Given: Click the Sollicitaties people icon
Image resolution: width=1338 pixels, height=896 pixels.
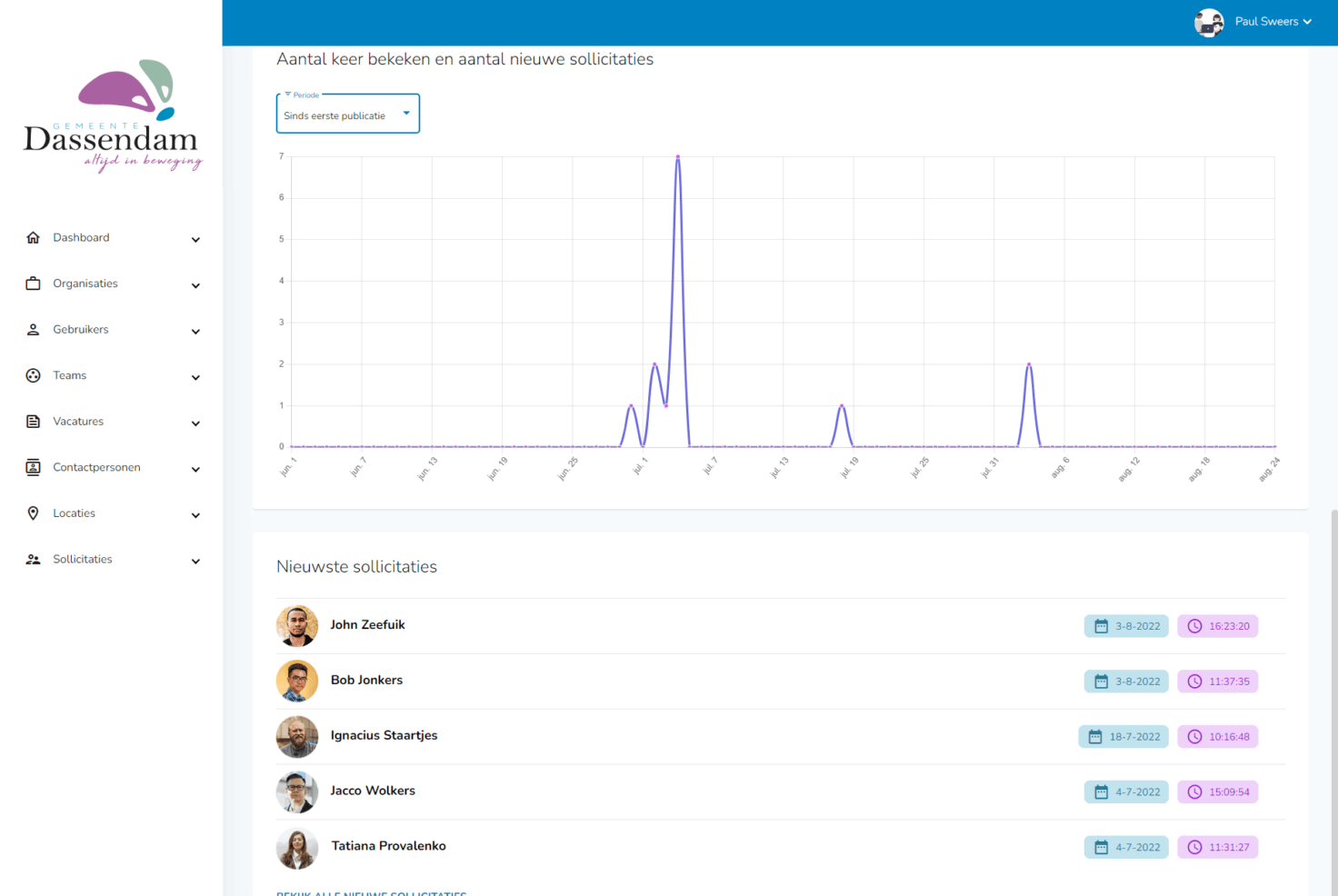Looking at the screenshot, I should click(34, 560).
